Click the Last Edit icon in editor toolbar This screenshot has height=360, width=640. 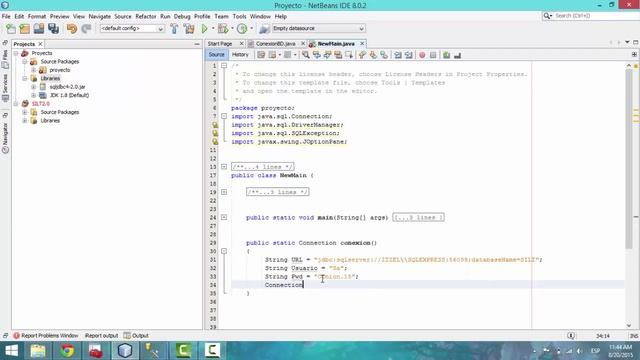click(x=261, y=55)
